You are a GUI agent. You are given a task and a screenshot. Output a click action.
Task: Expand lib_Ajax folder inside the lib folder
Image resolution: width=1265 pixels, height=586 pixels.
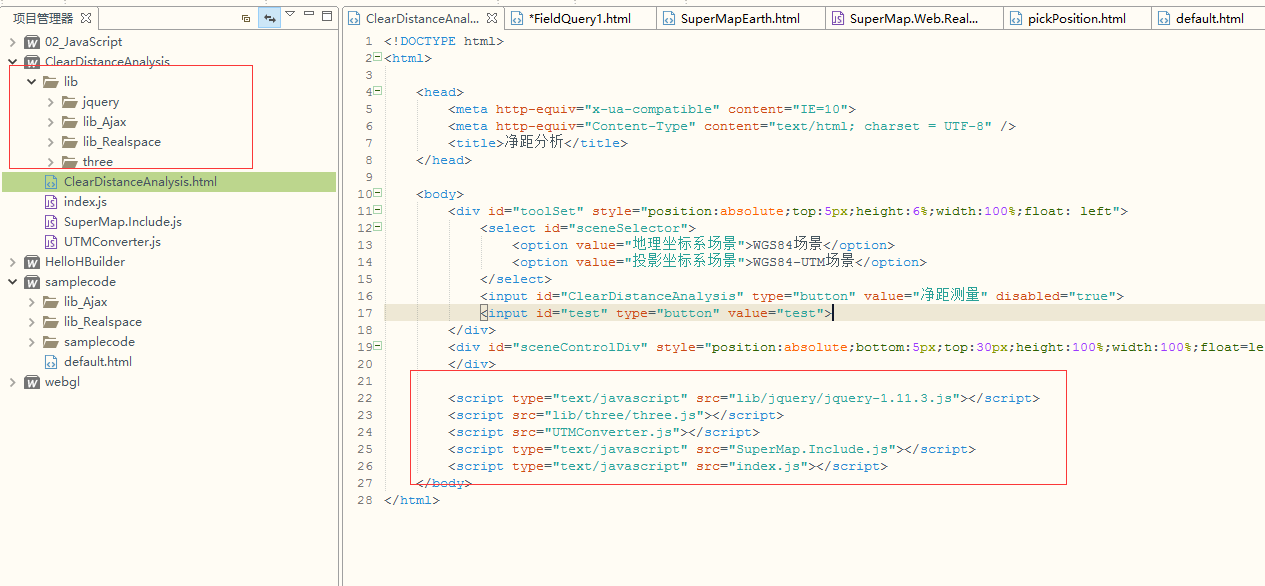pyautogui.click(x=50, y=122)
